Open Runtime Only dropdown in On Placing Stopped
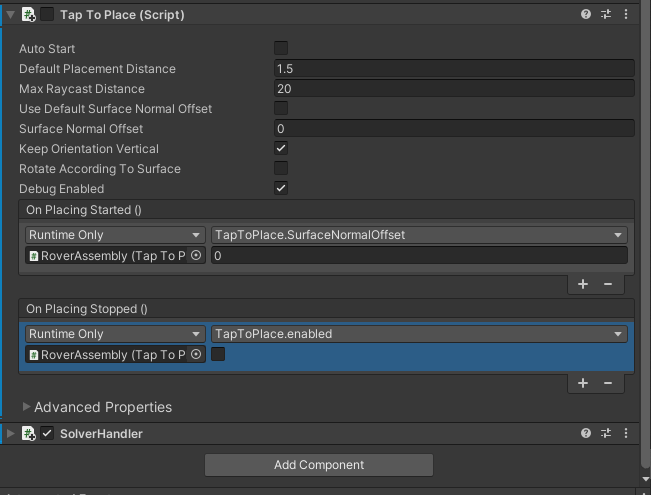This screenshot has width=651, height=495. pos(115,334)
